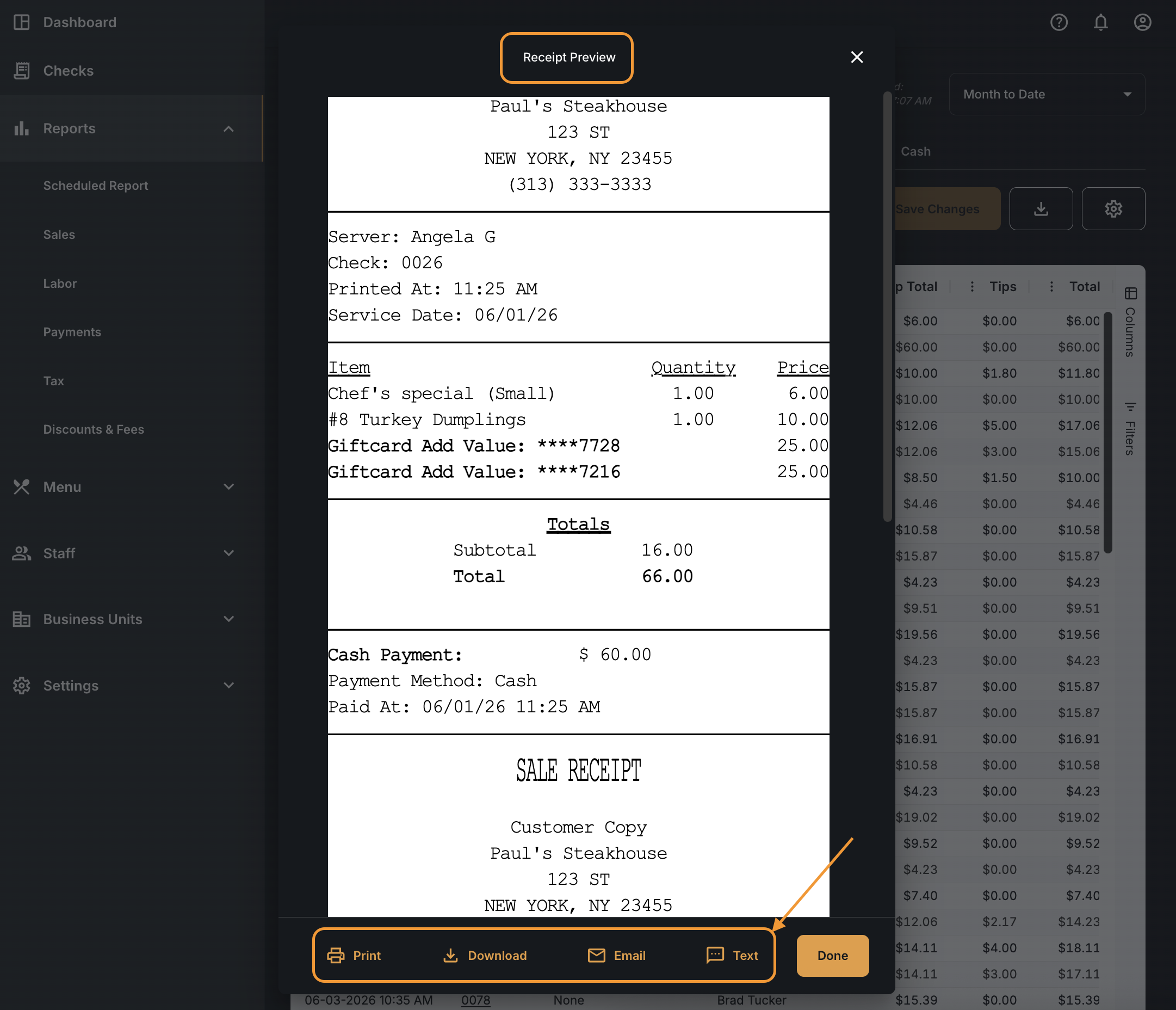Collapse the Reports section chevron
The width and height of the screenshot is (1176, 1010).
click(x=229, y=129)
